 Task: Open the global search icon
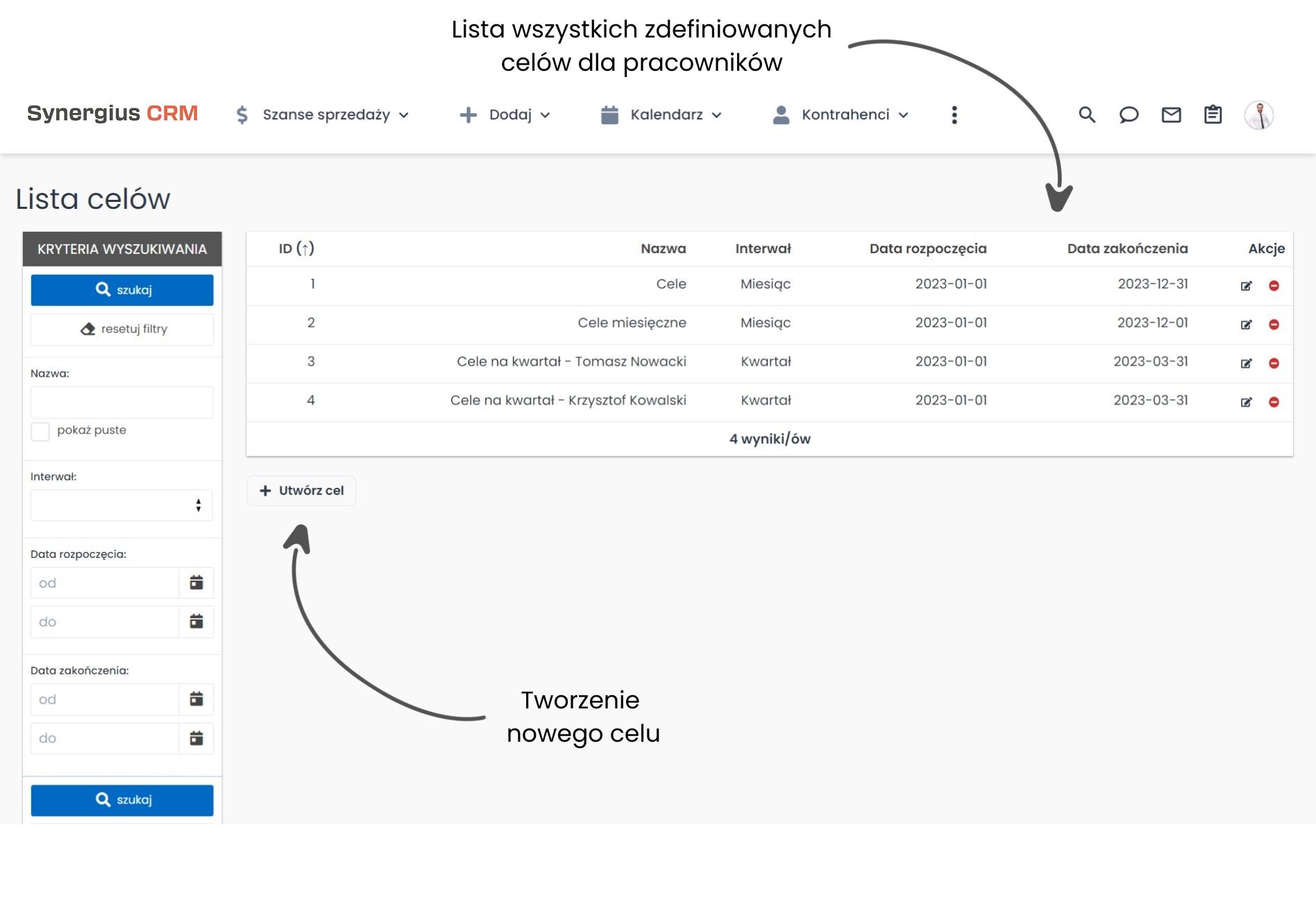coord(1087,114)
